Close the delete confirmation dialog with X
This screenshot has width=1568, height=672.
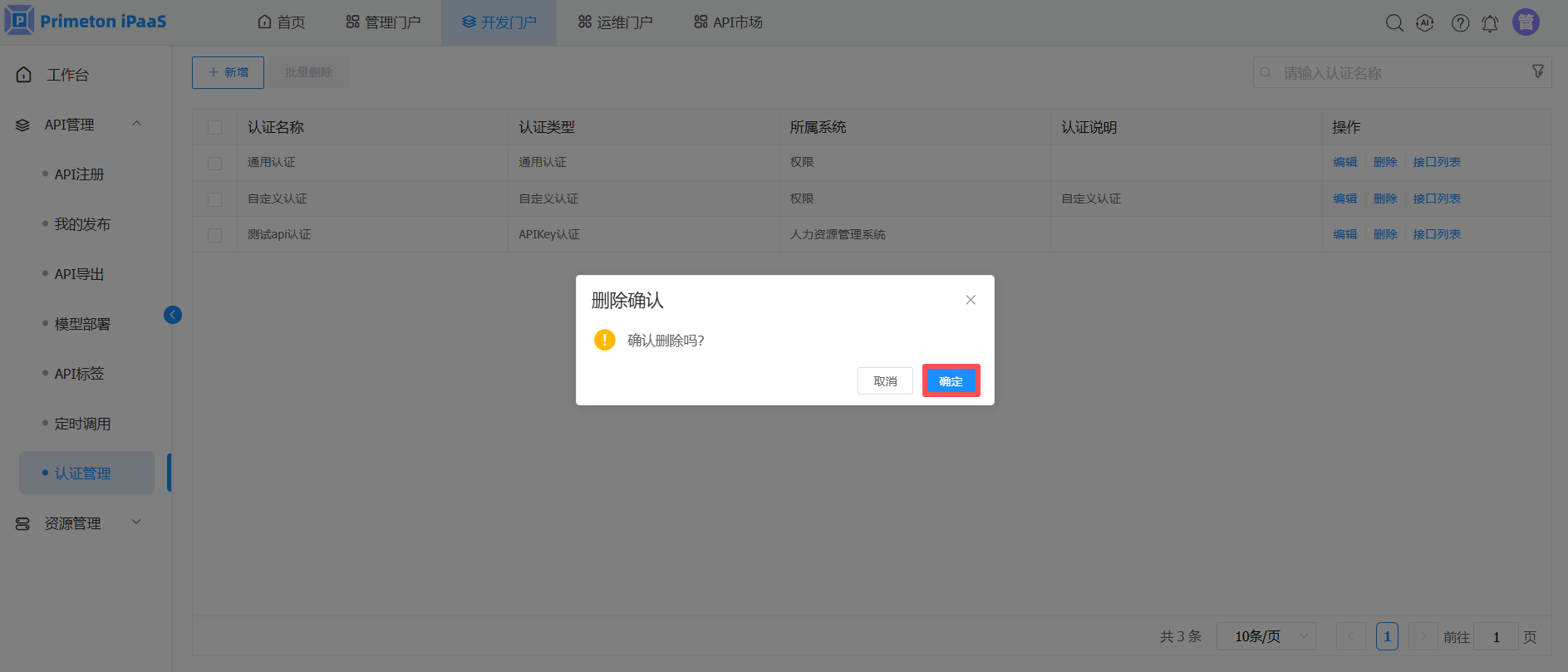[x=971, y=300]
